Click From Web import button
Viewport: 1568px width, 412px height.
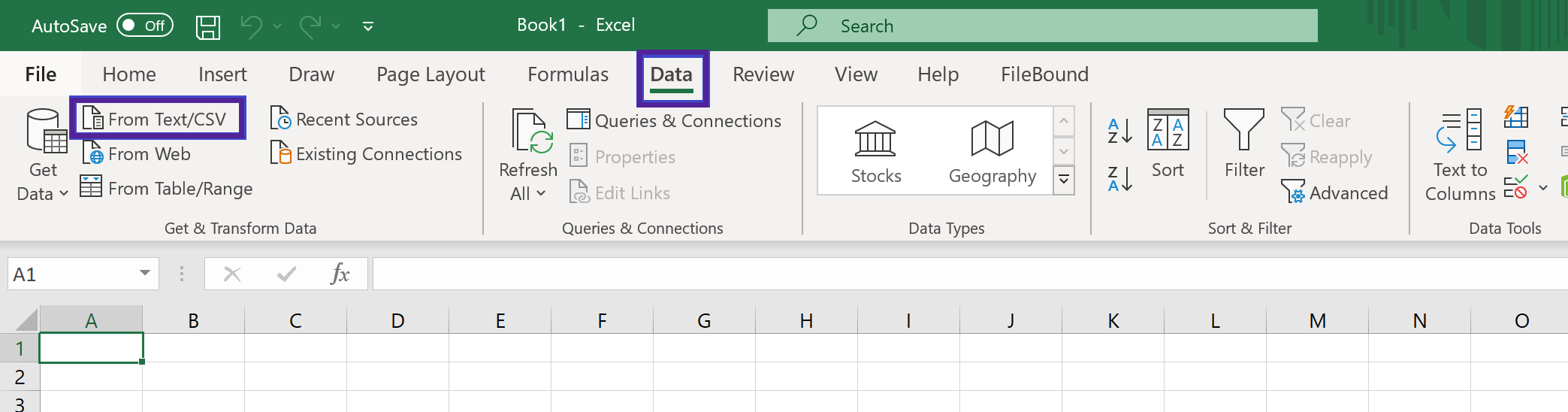[137, 153]
